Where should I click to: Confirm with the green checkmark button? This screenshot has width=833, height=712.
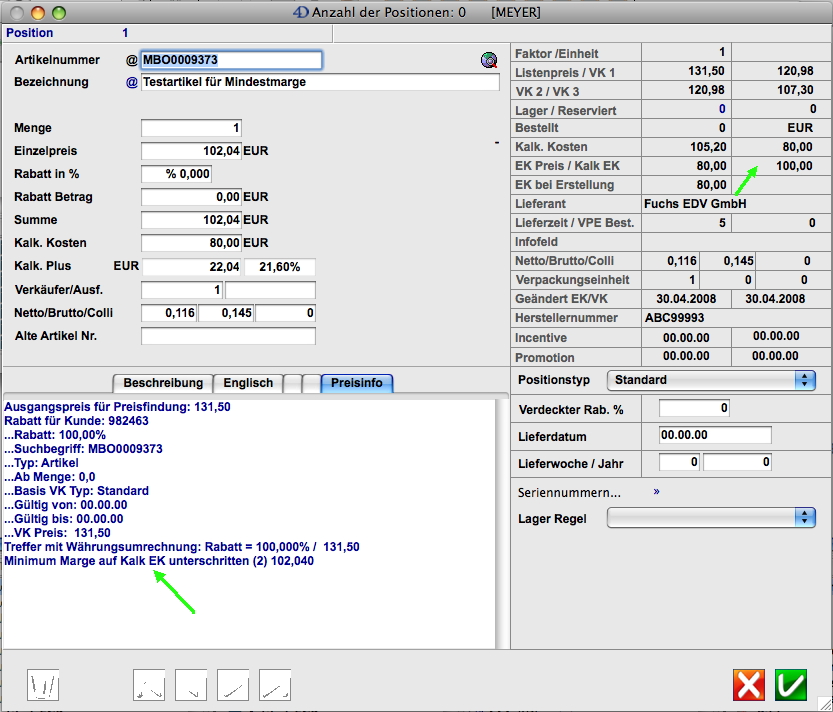point(791,685)
